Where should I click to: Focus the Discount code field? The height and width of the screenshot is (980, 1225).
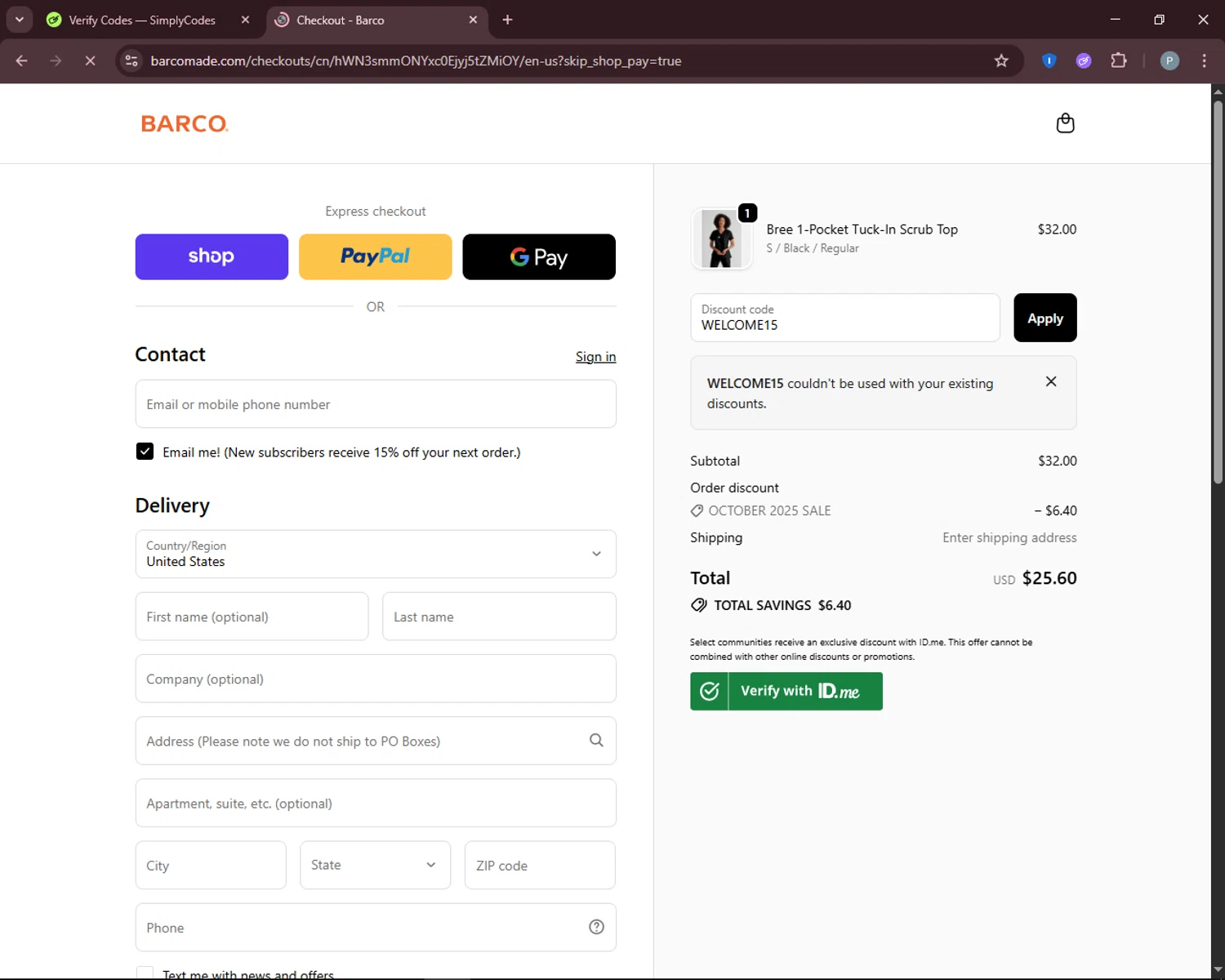point(845,318)
